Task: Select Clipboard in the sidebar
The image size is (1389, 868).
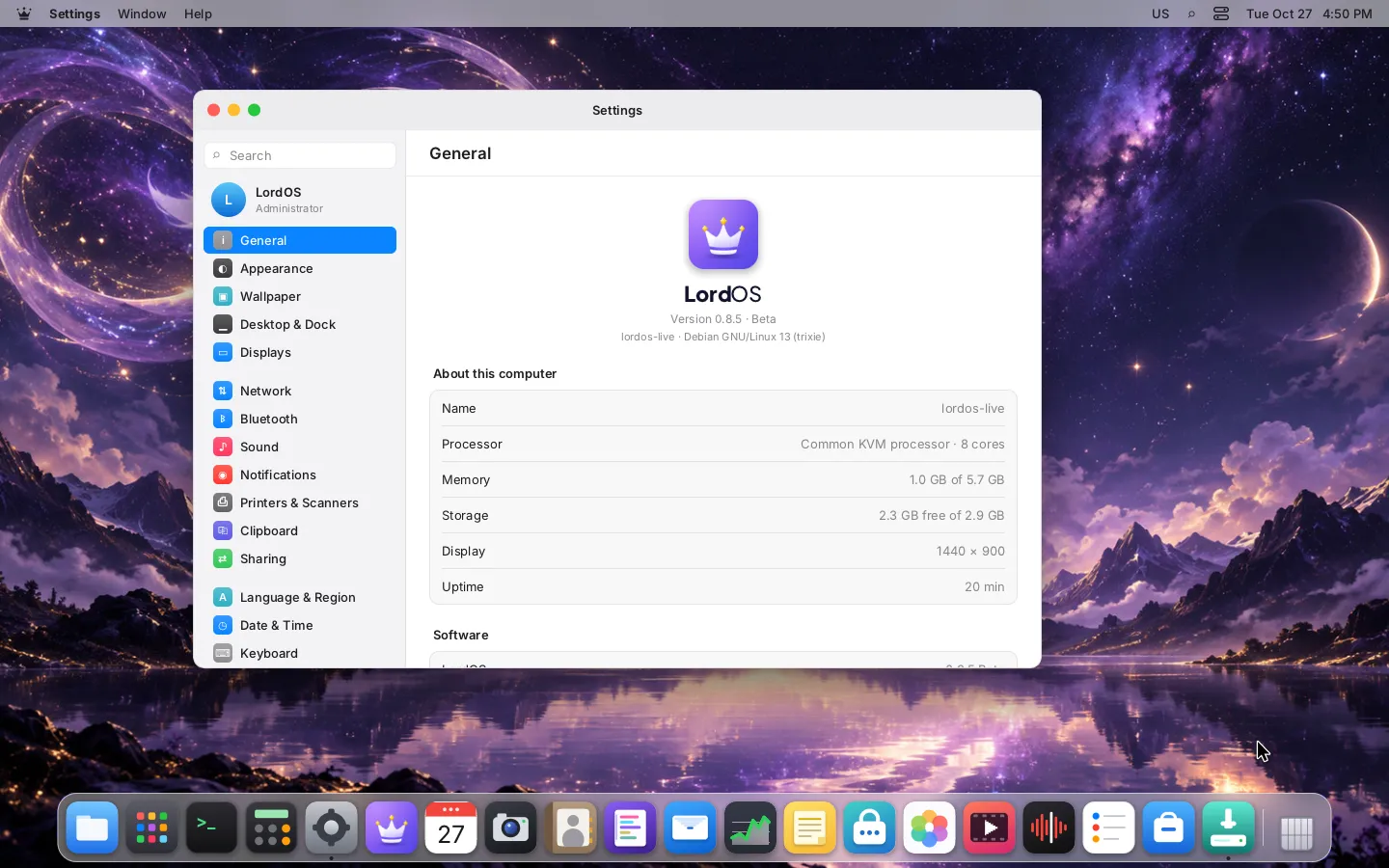Action: (x=300, y=530)
